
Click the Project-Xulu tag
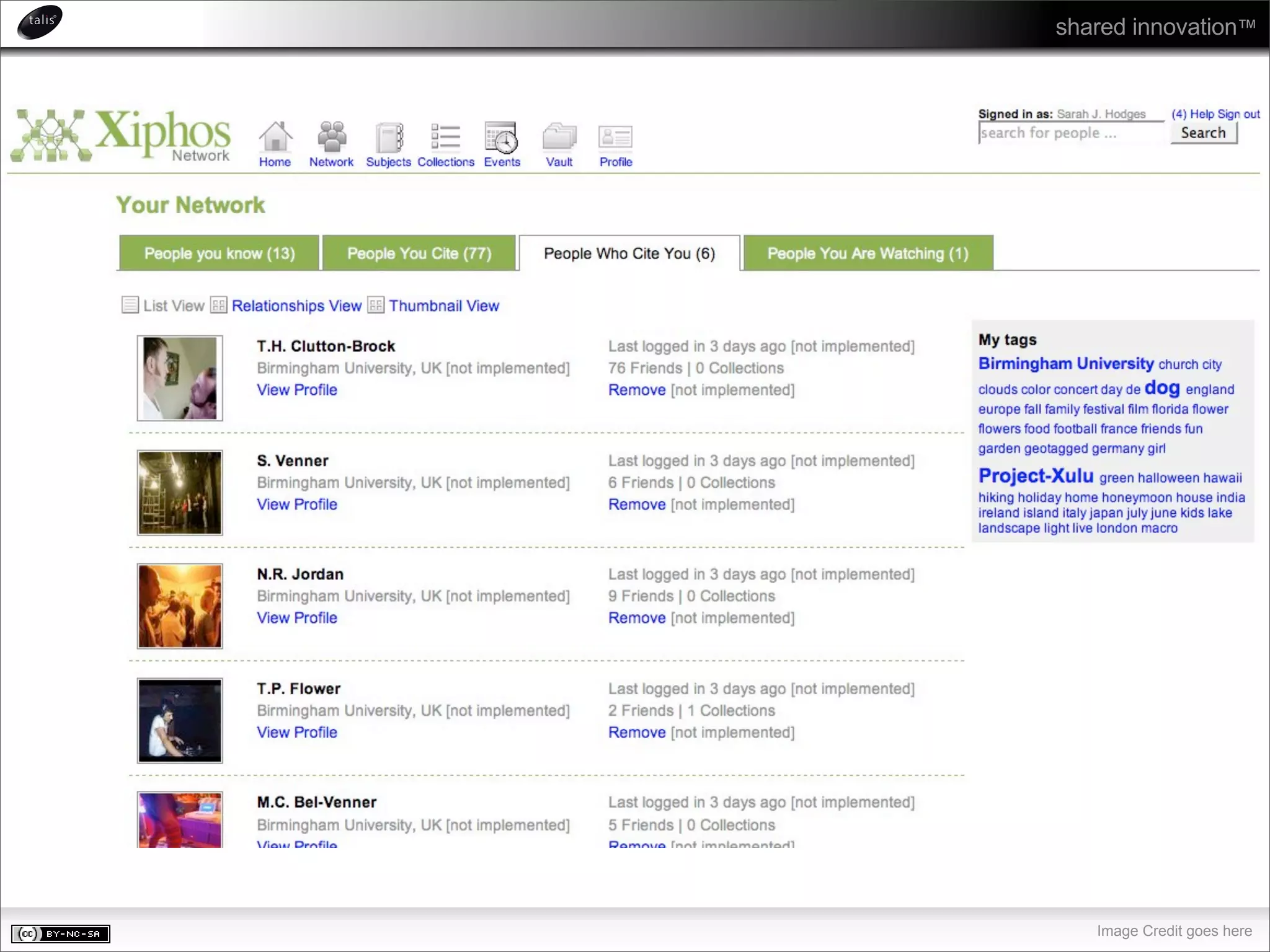[x=1036, y=476]
